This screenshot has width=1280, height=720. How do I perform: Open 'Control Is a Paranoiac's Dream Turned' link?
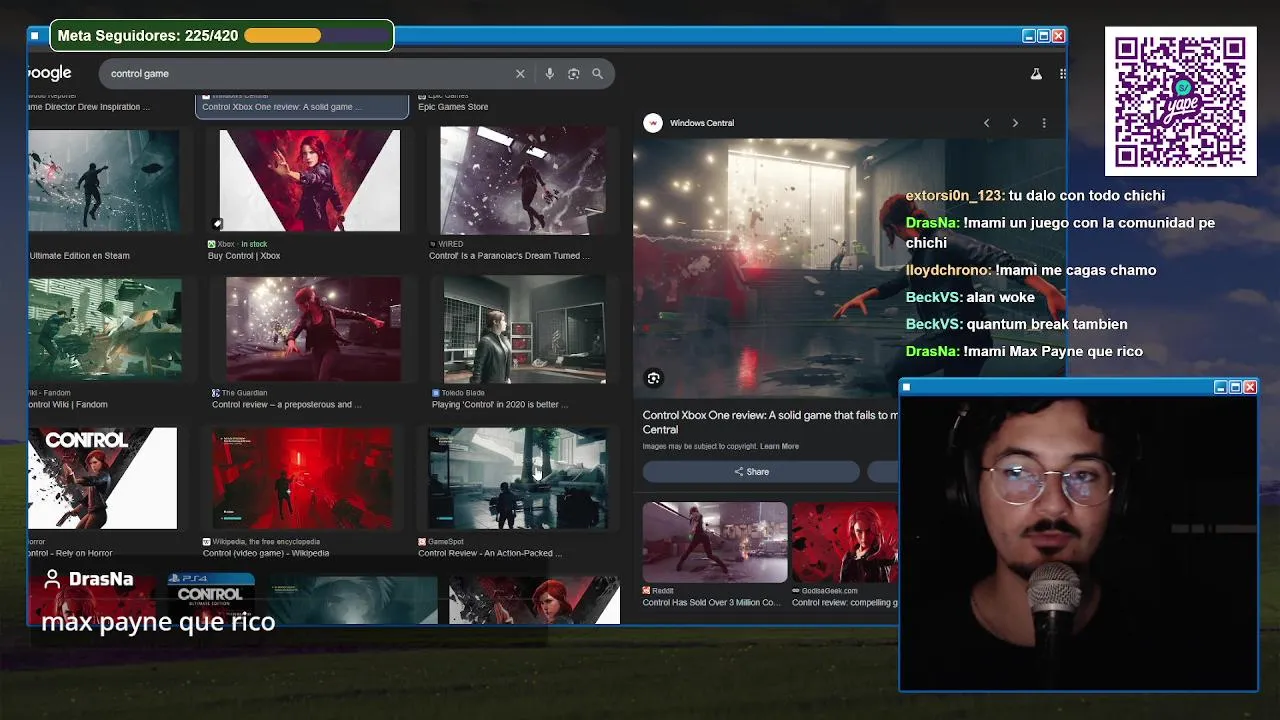pyautogui.click(x=509, y=256)
